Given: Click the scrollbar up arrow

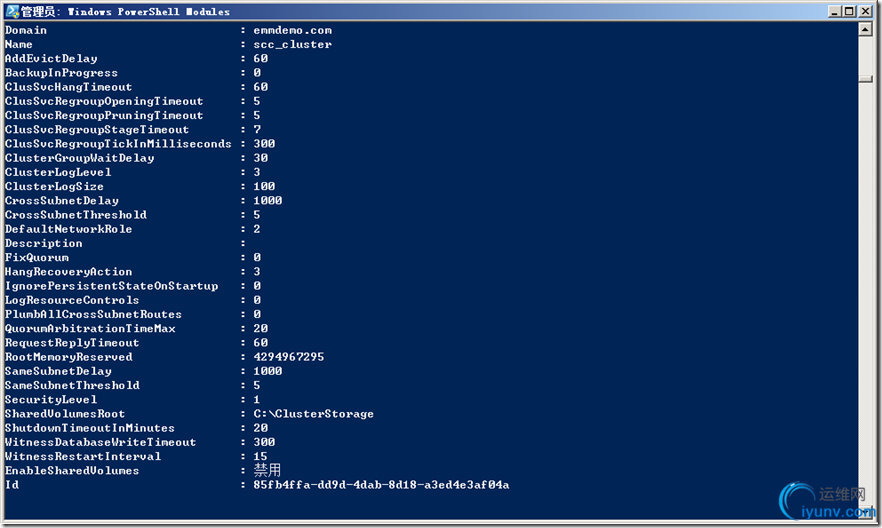Looking at the screenshot, I should pos(866,29).
